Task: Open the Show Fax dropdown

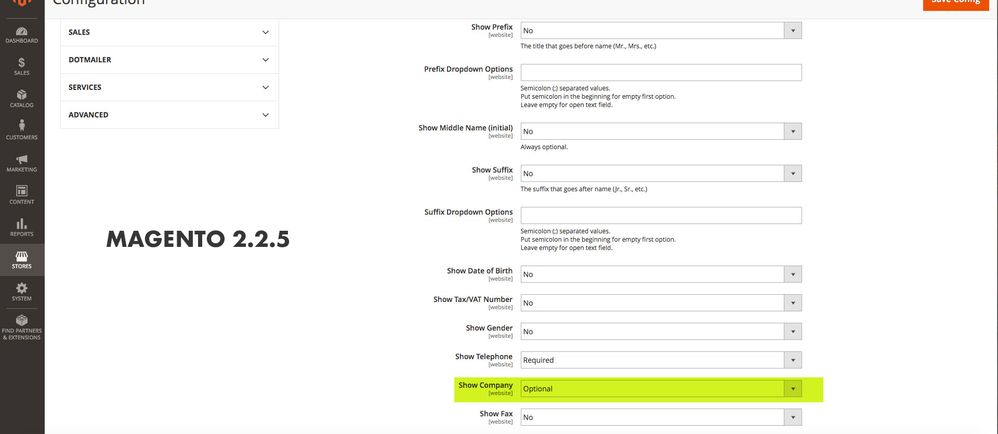Action: click(x=661, y=417)
